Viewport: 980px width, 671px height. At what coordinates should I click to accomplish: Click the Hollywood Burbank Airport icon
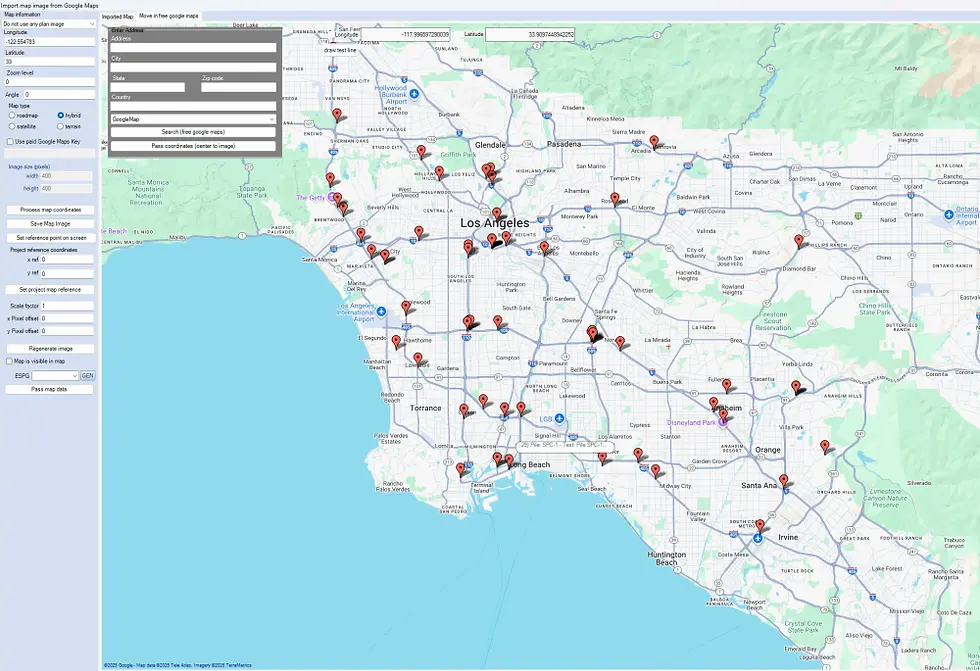414,94
